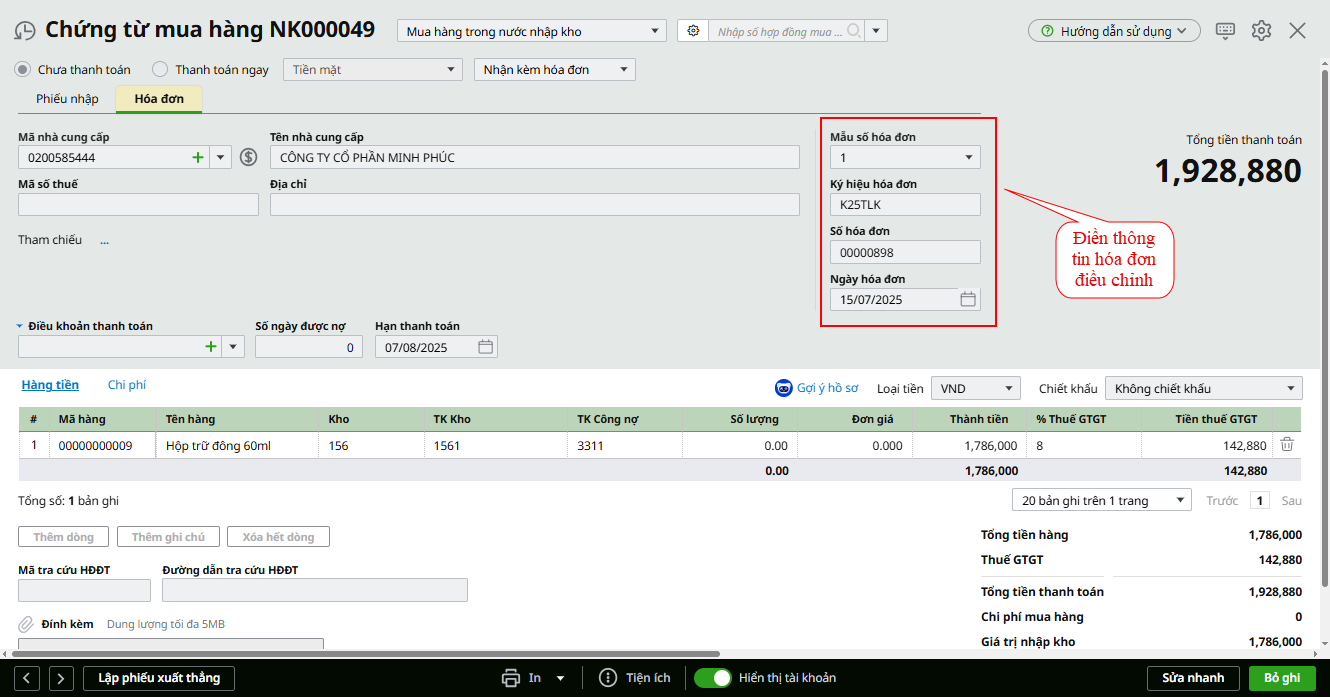This screenshot has height=697, width=1330.
Task: Expand the Chiết khấu dropdown
Action: 1203,388
